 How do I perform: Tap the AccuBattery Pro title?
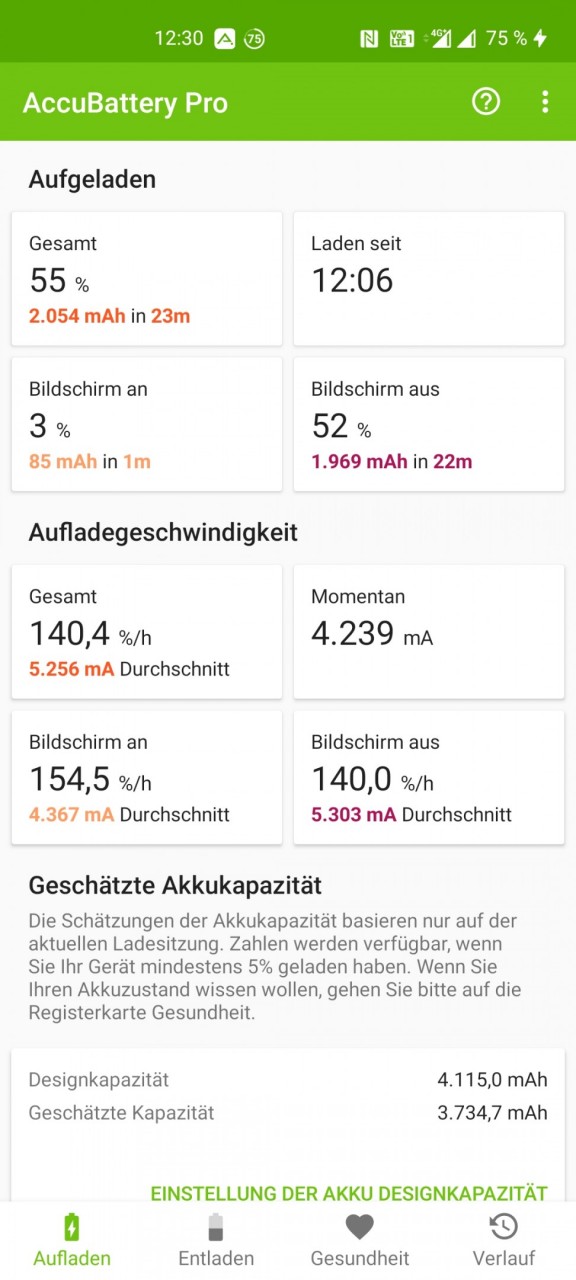coord(125,102)
